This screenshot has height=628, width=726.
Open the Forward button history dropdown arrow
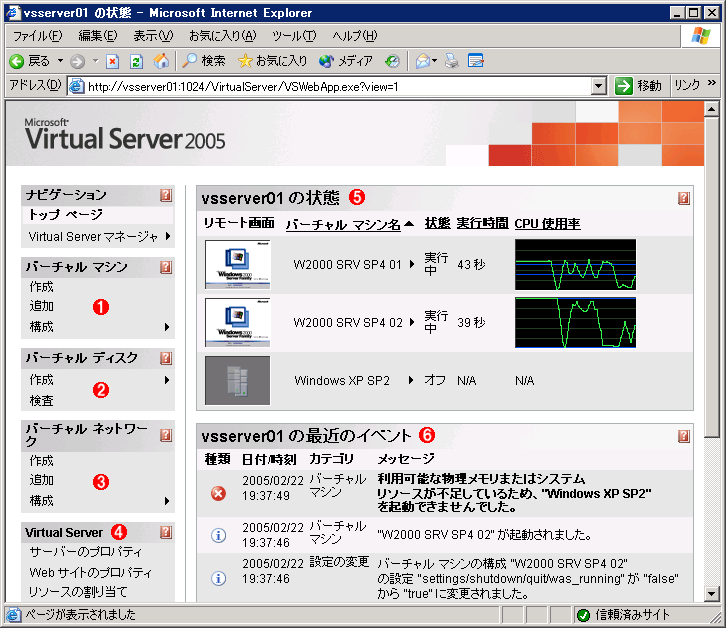95,61
